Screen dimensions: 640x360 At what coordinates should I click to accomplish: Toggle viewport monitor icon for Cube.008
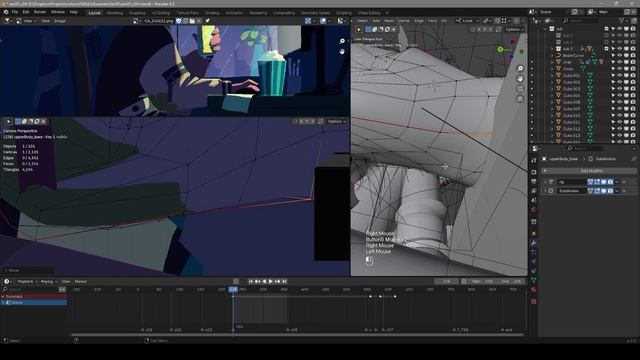626,102
